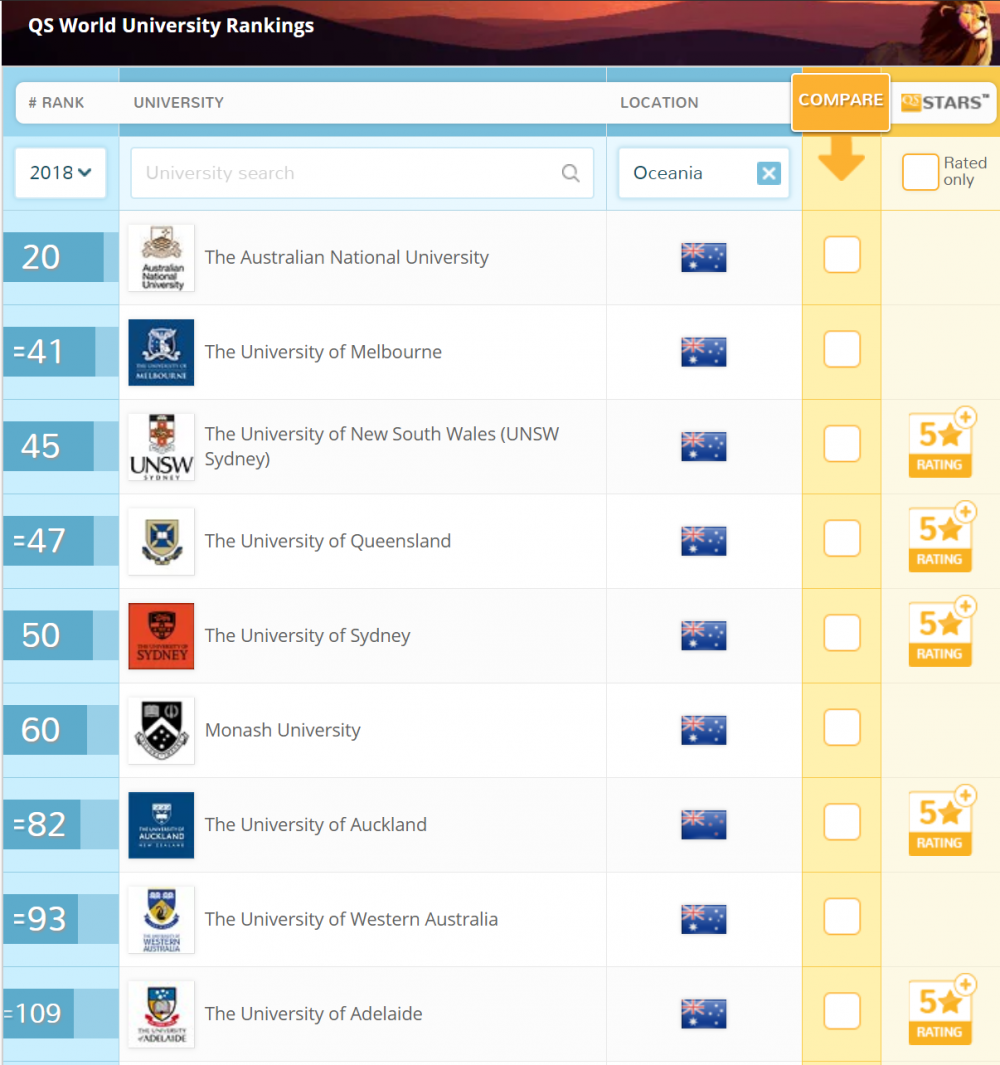Click the search magnifier icon
This screenshot has height=1065, width=1000.
(x=570, y=173)
